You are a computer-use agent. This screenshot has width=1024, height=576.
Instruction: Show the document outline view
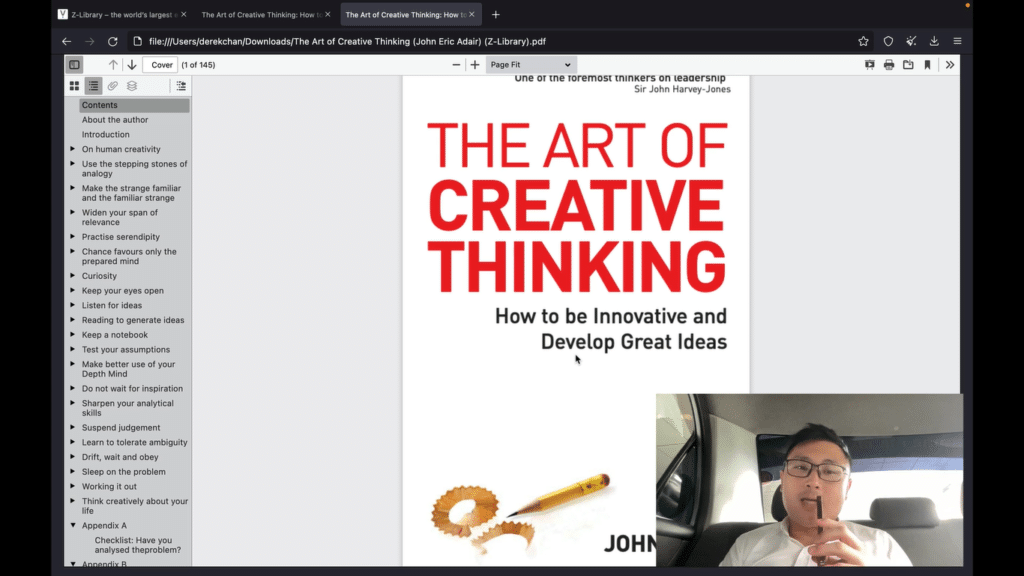pos(93,86)
